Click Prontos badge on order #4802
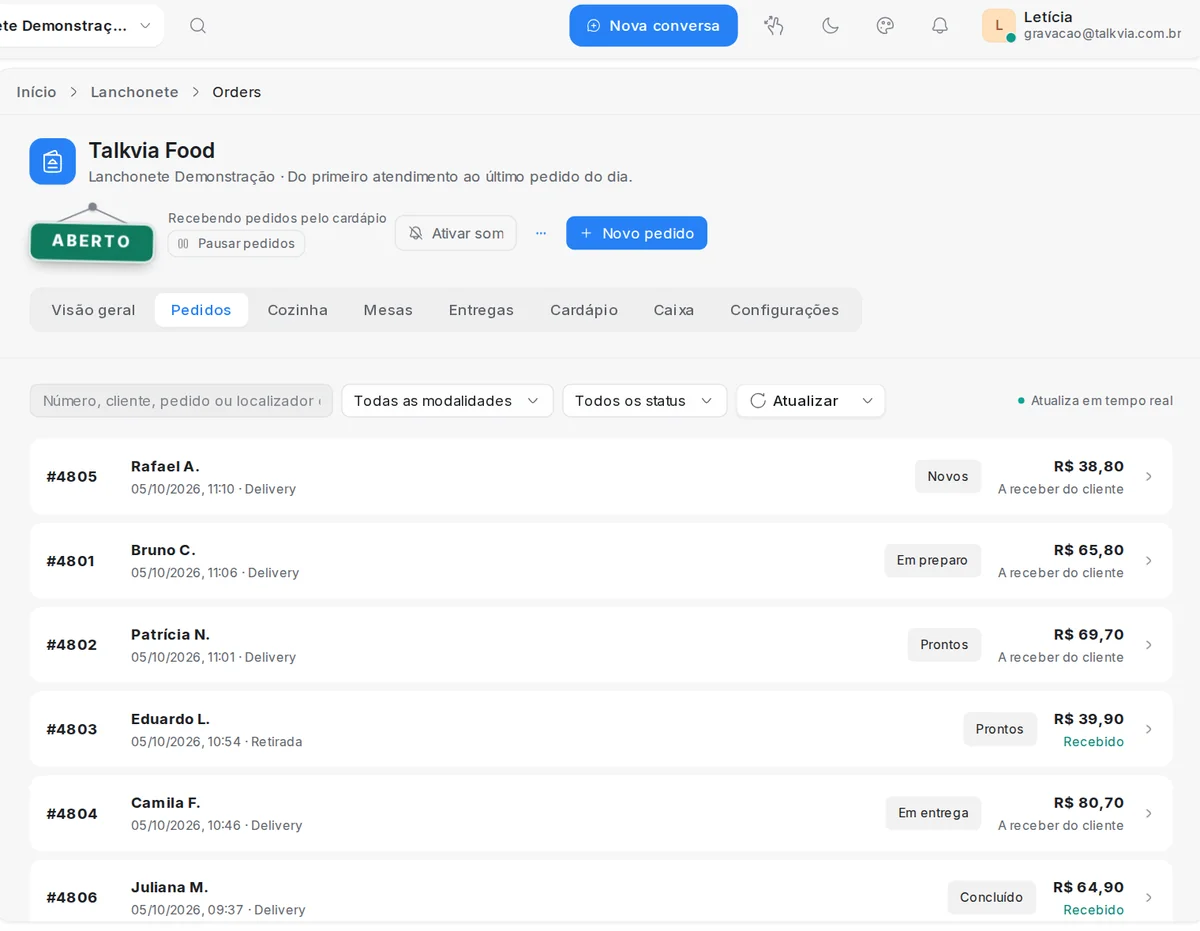The width and height of the screenshot is (1200, 931). [944, 645]
